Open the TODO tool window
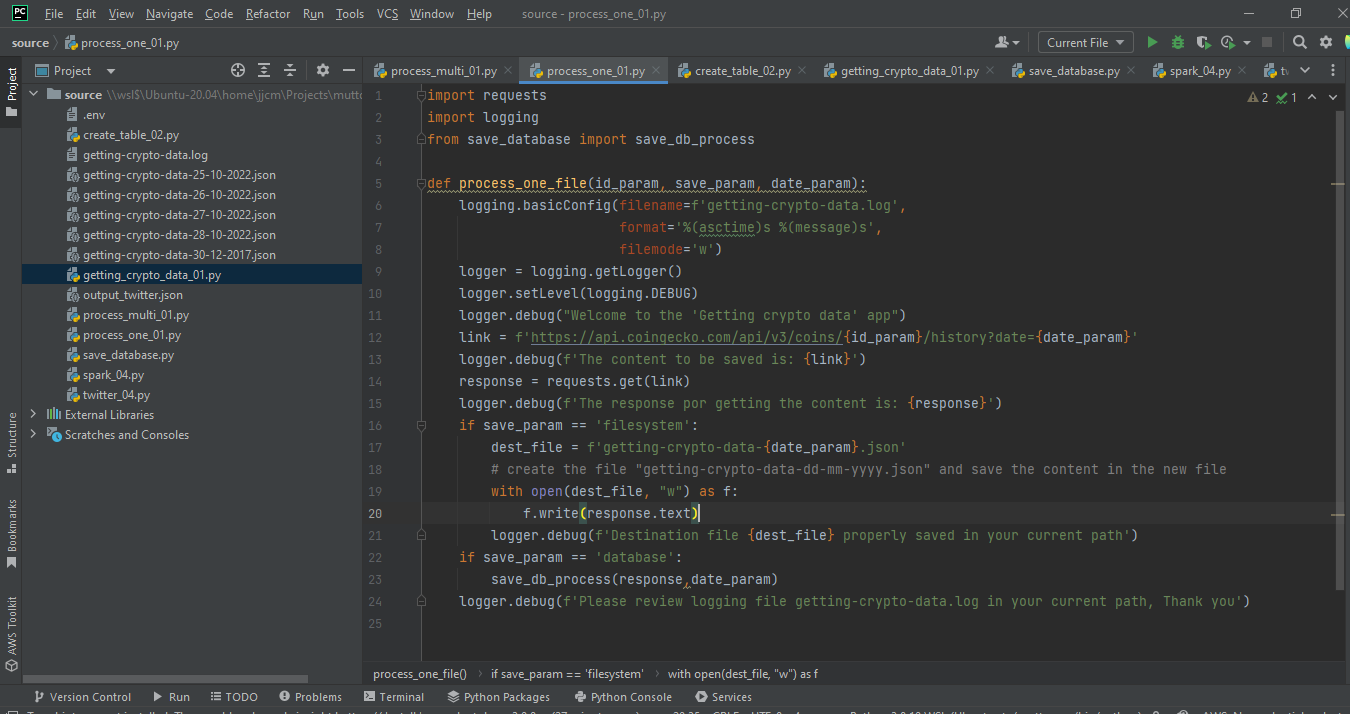This screenshot has width=1350, height=714. 234,696
